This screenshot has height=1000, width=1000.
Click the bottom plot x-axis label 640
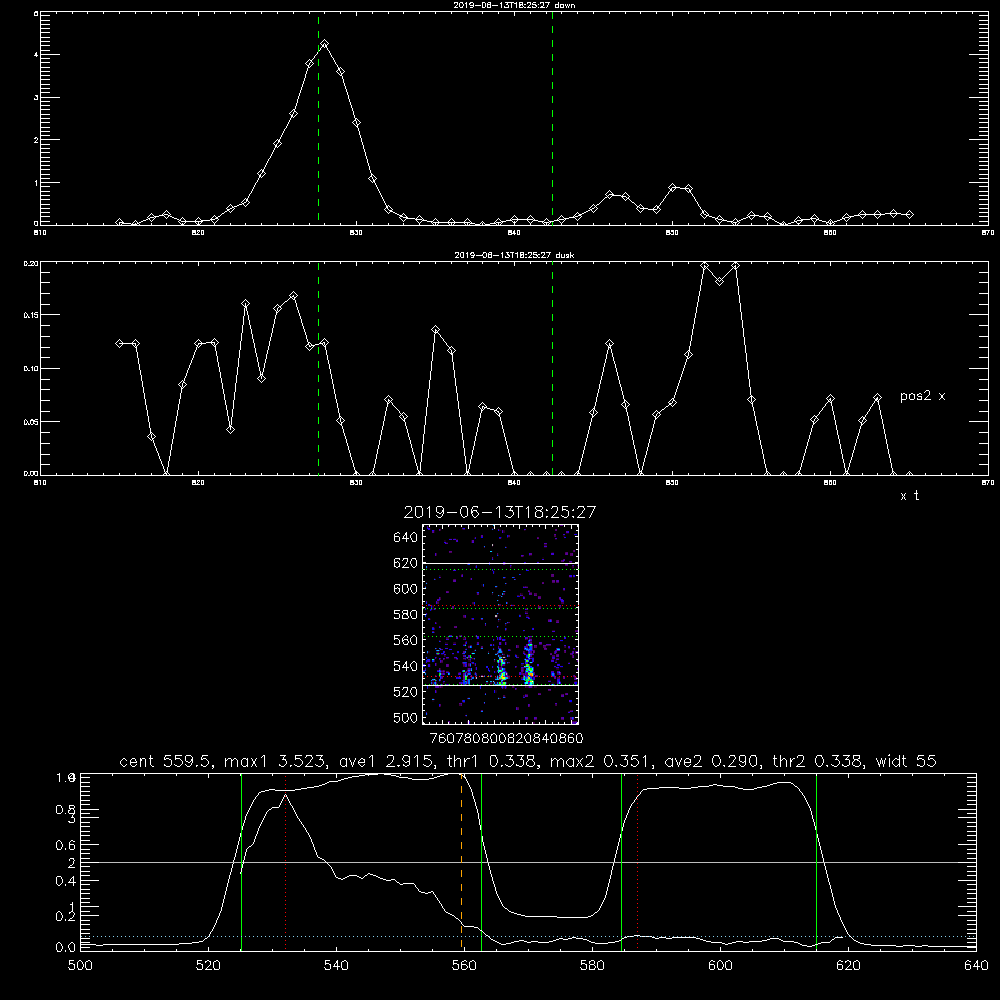[976, 966]
